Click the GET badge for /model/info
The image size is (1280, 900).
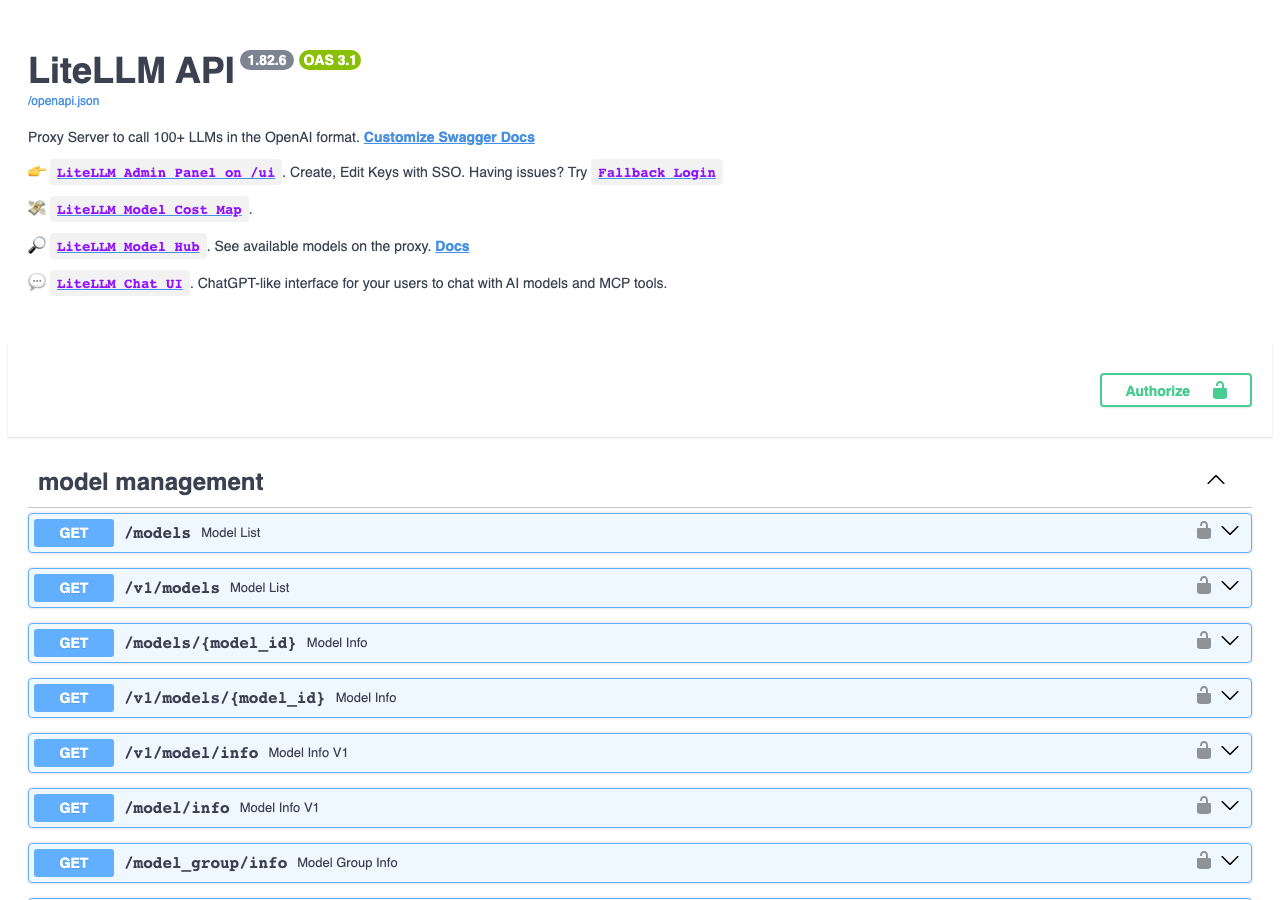click(x=74, y=808)
